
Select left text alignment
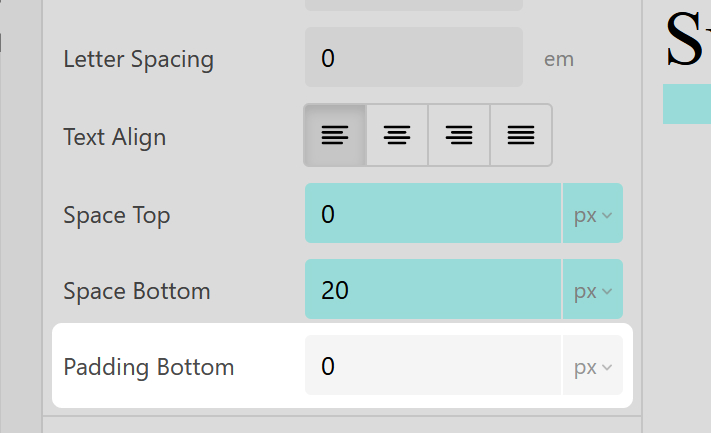click(335, 135)
